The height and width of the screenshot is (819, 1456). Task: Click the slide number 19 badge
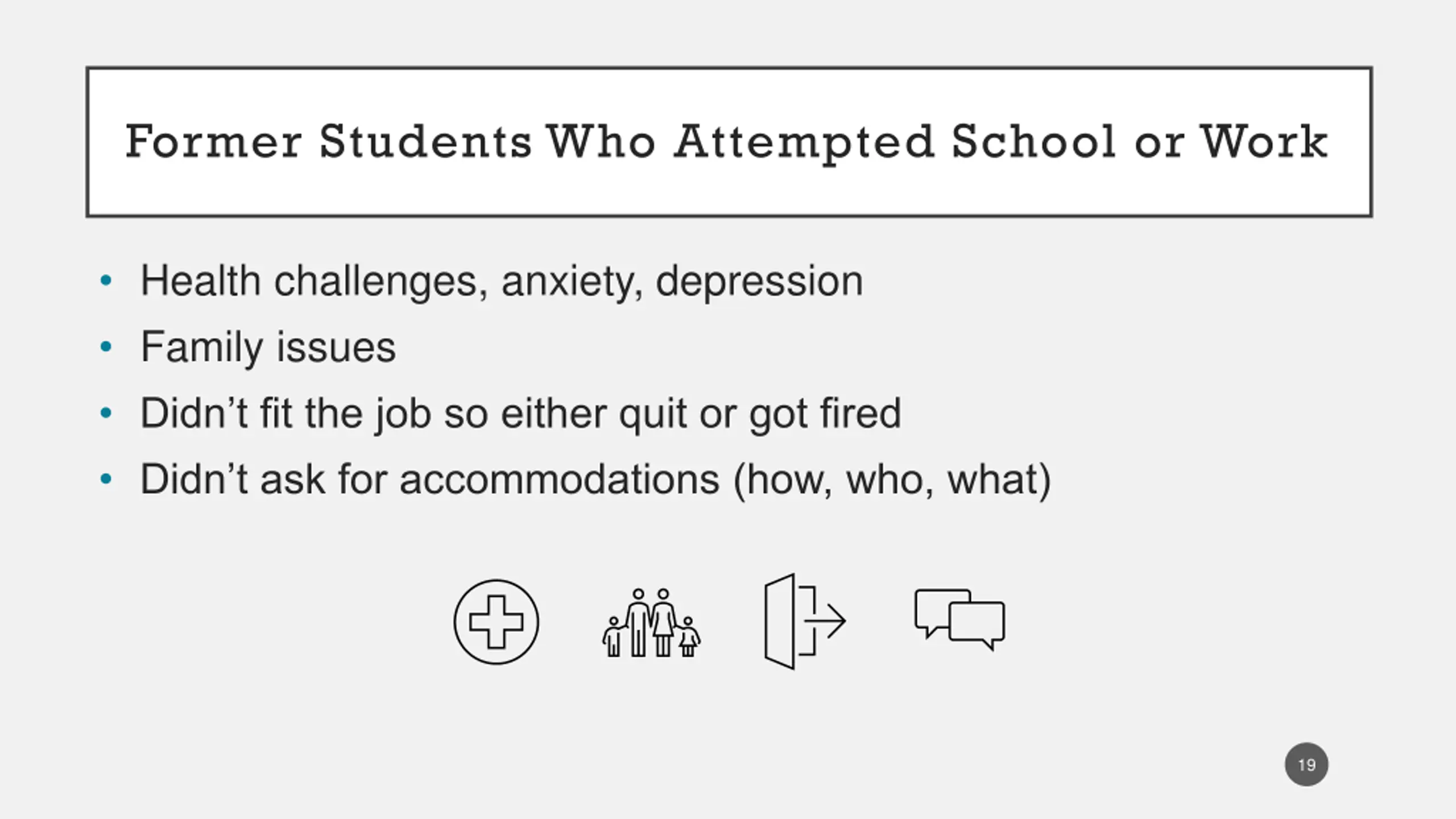[1306, 764]
